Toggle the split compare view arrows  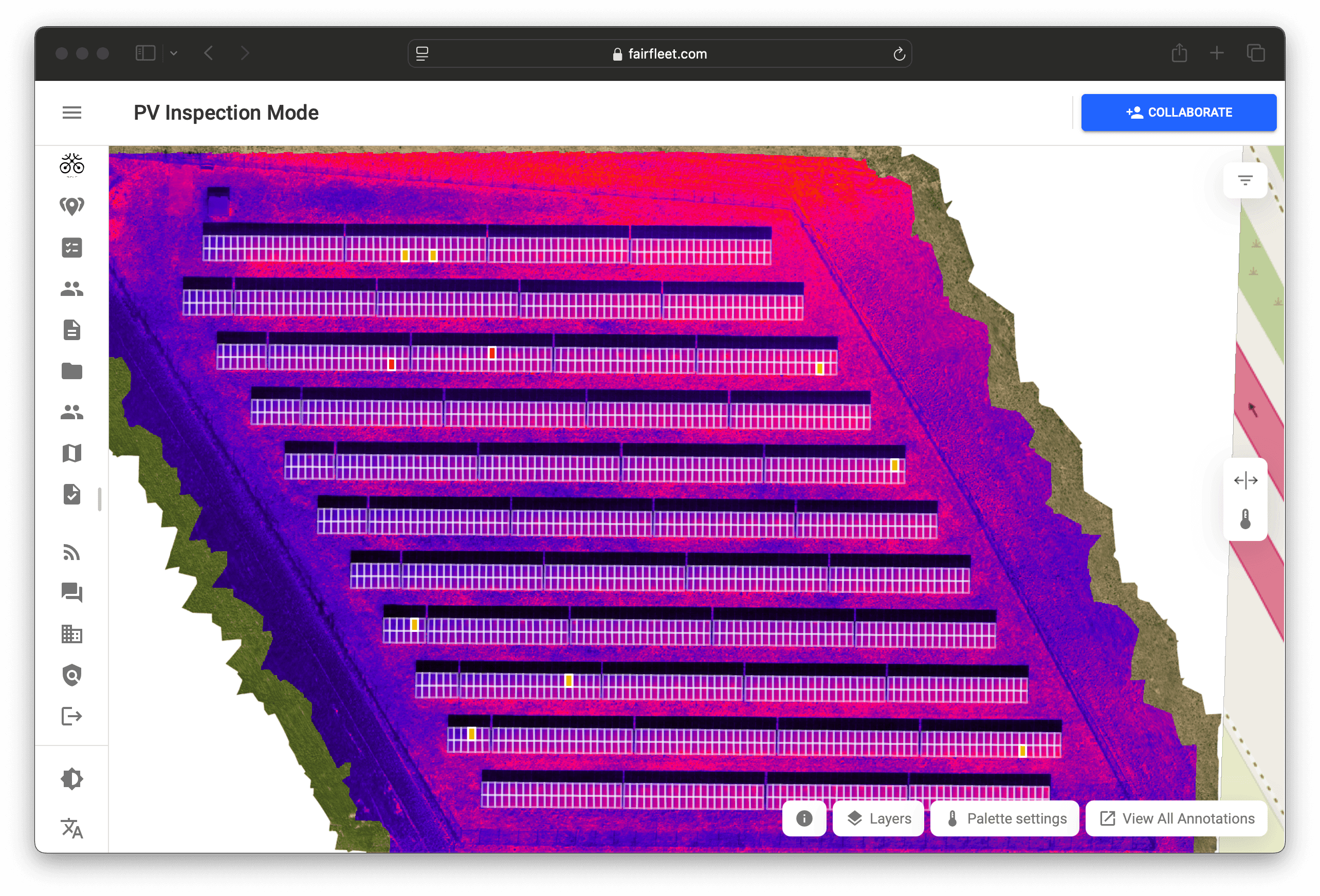tap(1245, 480)
